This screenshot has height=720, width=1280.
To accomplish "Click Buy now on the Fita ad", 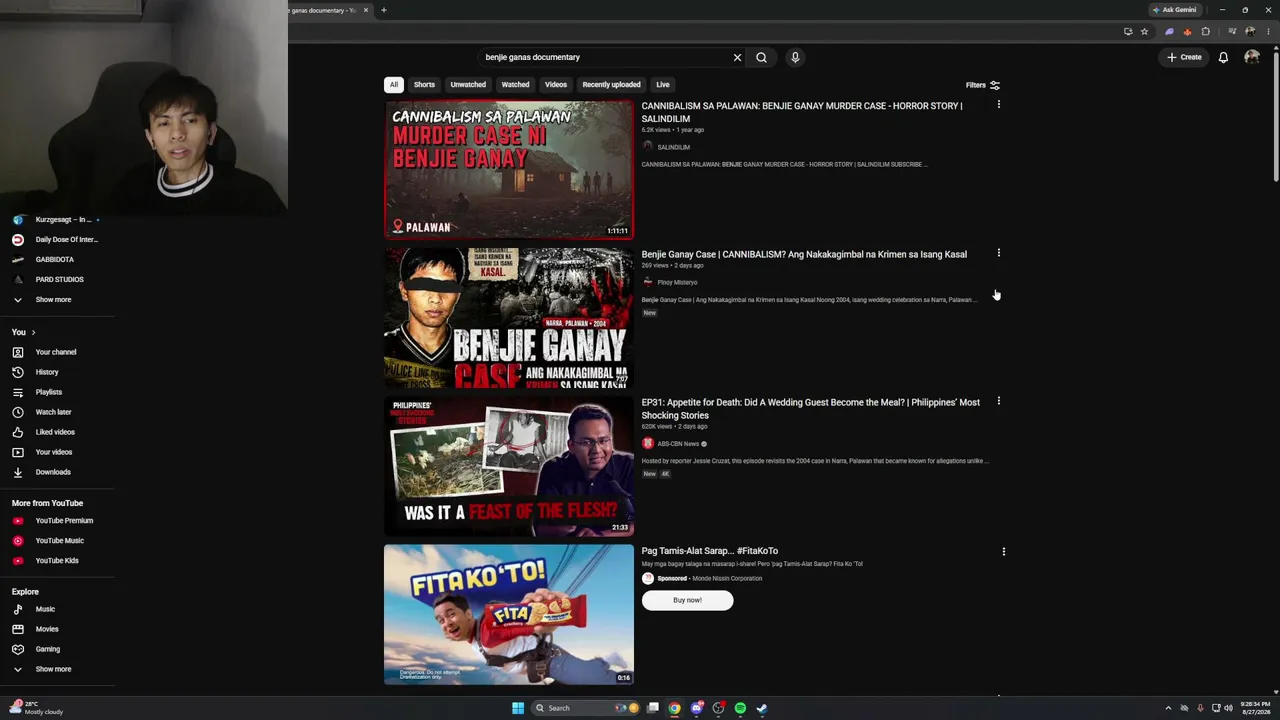I will [687, 600].
